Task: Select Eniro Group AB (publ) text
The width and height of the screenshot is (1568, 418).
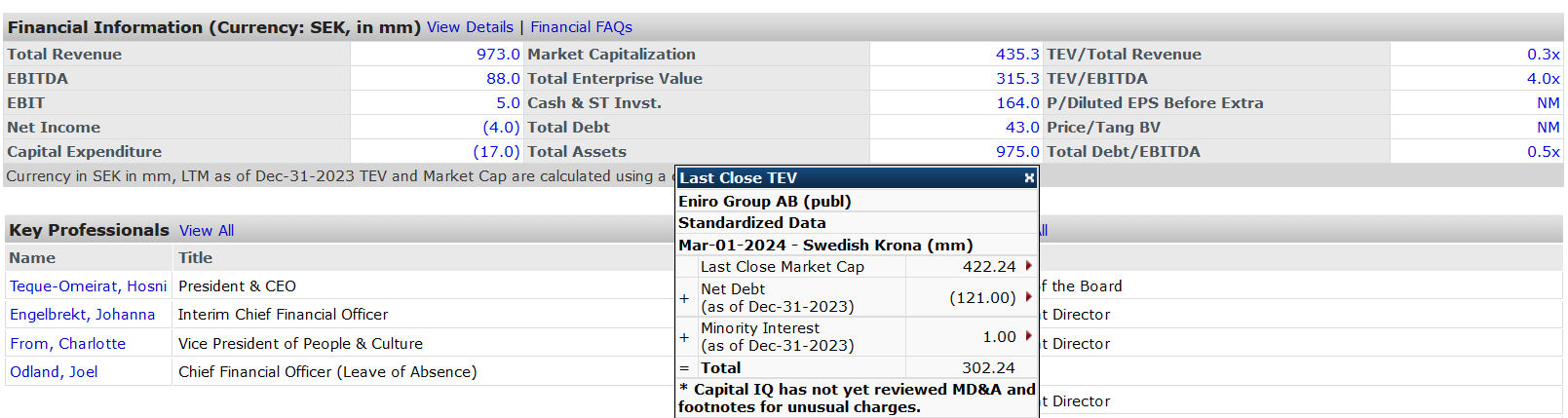Action: click(765, 202)
